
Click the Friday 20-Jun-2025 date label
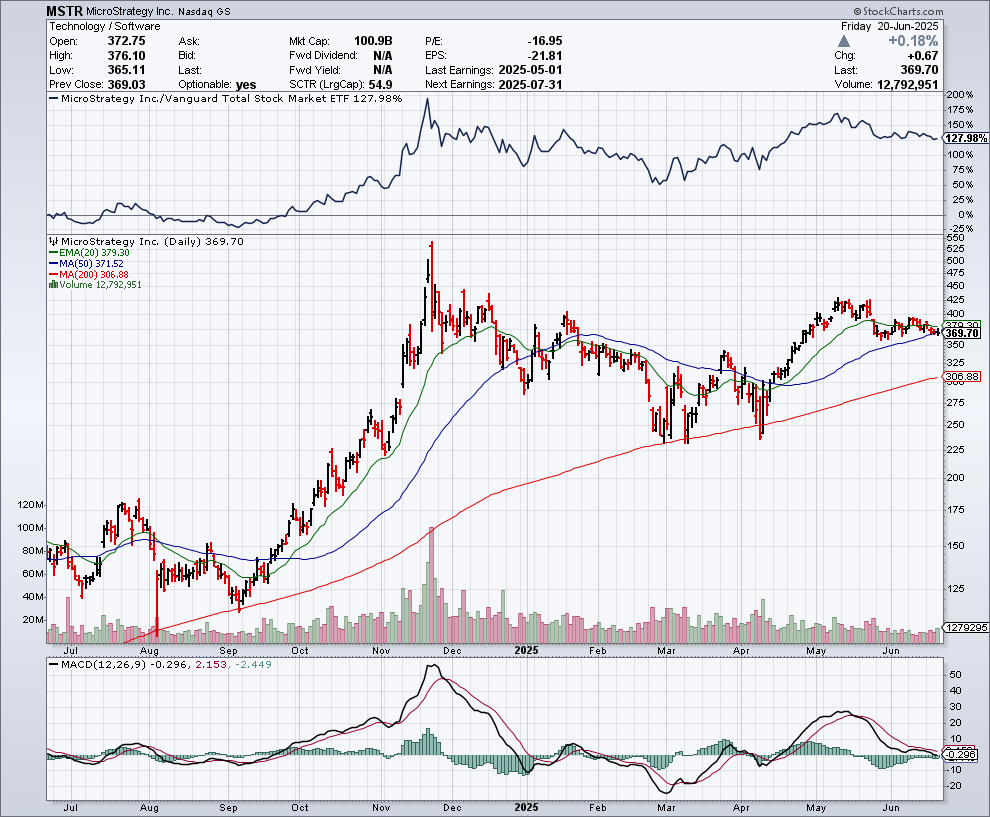click(x=890, y=27)
